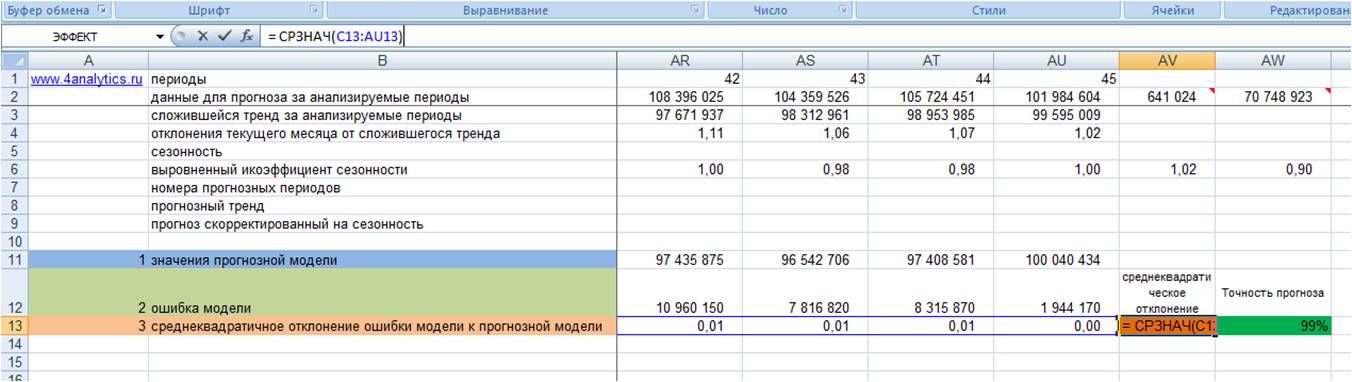Screen dimensions: 1352x382
Task: Select column A header
Action: [88, 61]
